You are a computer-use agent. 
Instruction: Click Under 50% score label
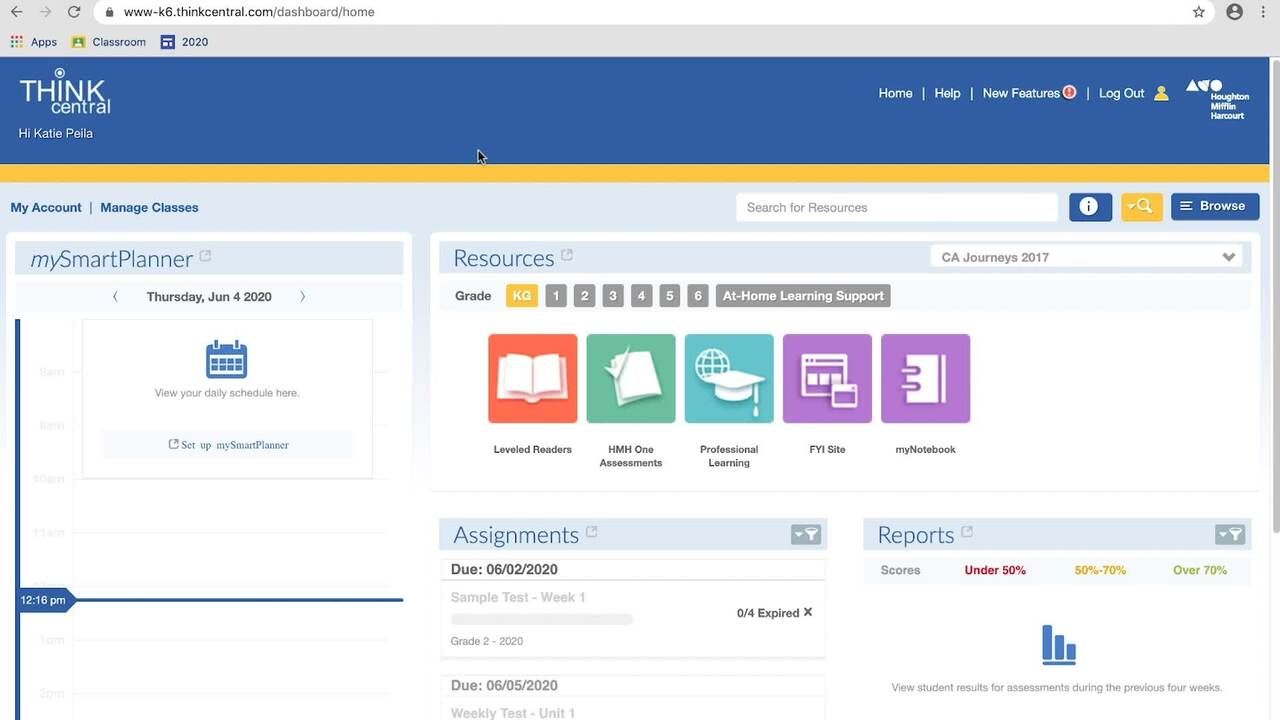995,570
